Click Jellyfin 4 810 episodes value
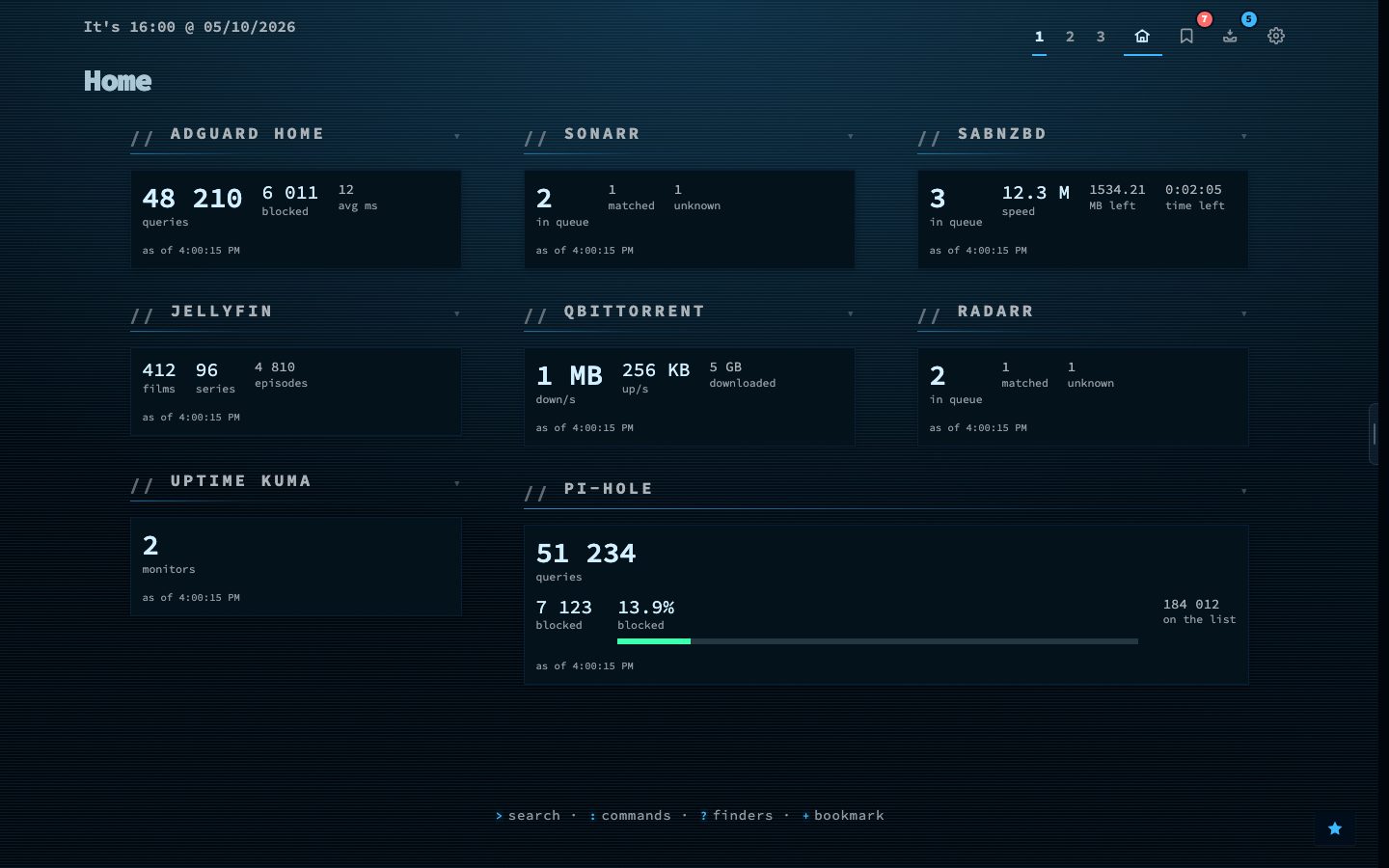This screenshot has height=868, width=1389. [281, 374]
